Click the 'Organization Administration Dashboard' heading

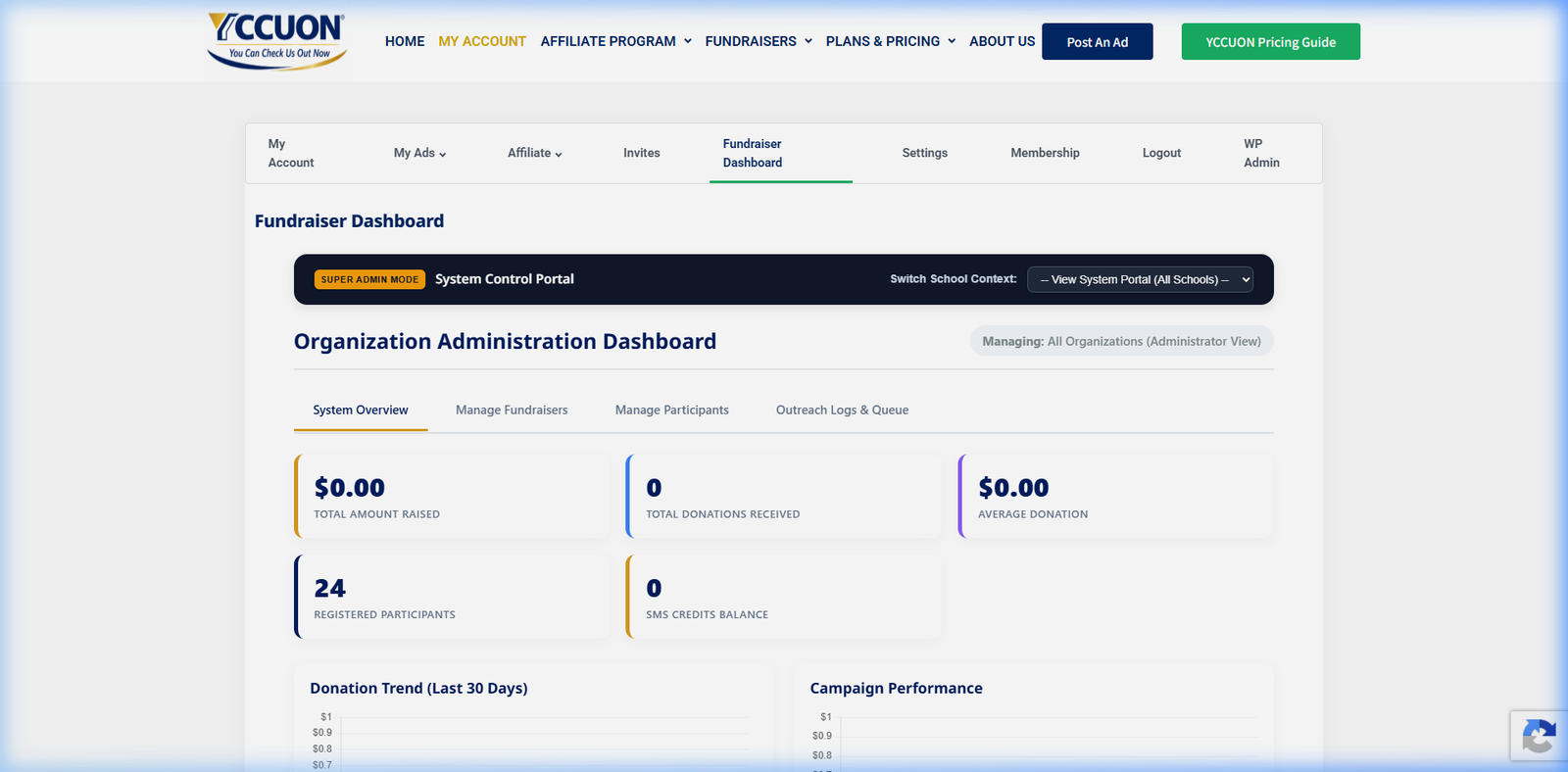click(x=505, y=341)
